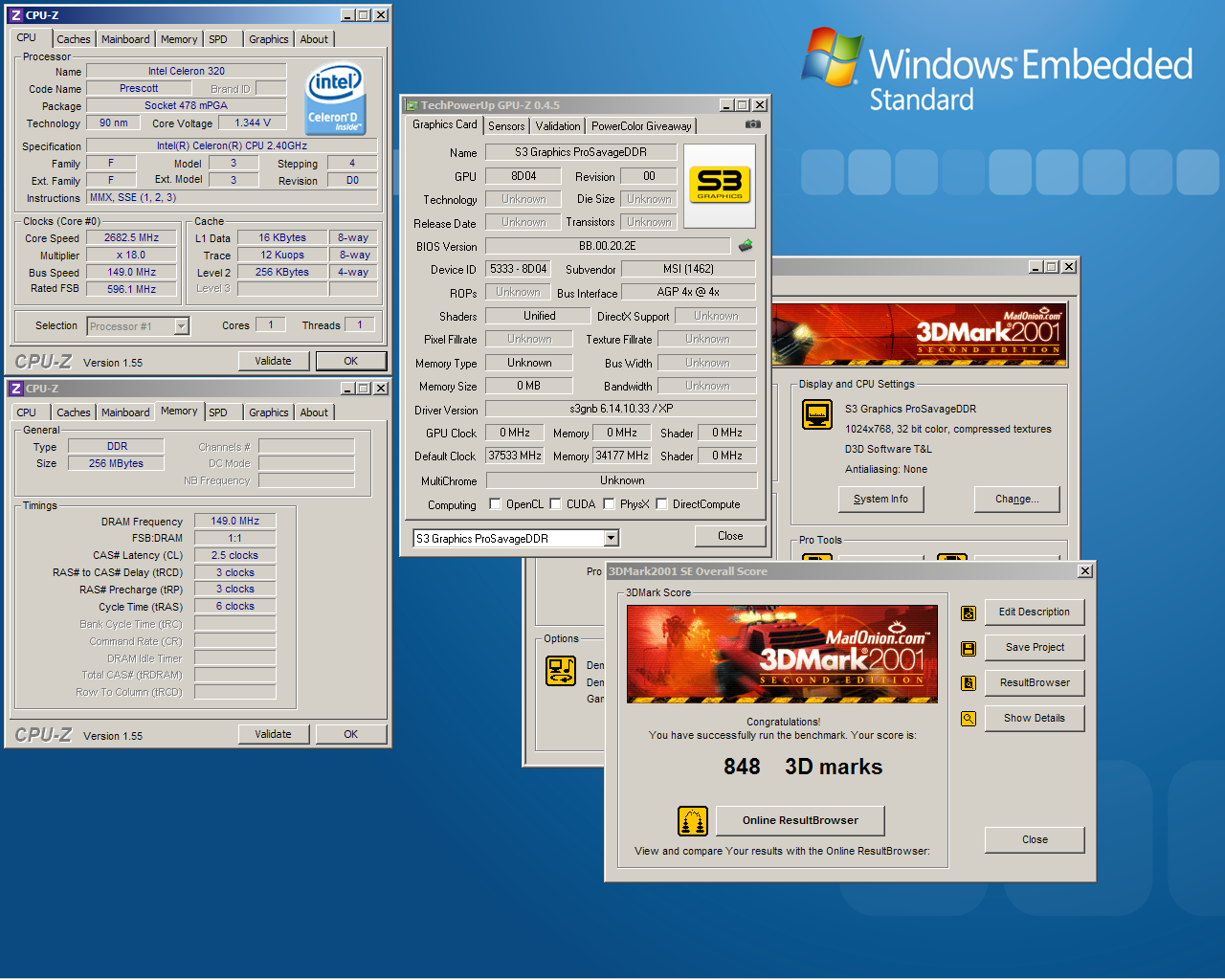1225x980 pixels.
Task: Click the GPU-Z screenshot camera icon
Action: coord(753,124)
